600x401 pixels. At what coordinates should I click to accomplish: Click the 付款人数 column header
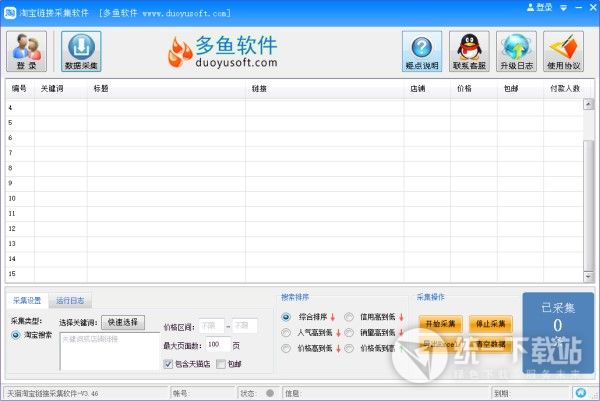click(565, 89)
